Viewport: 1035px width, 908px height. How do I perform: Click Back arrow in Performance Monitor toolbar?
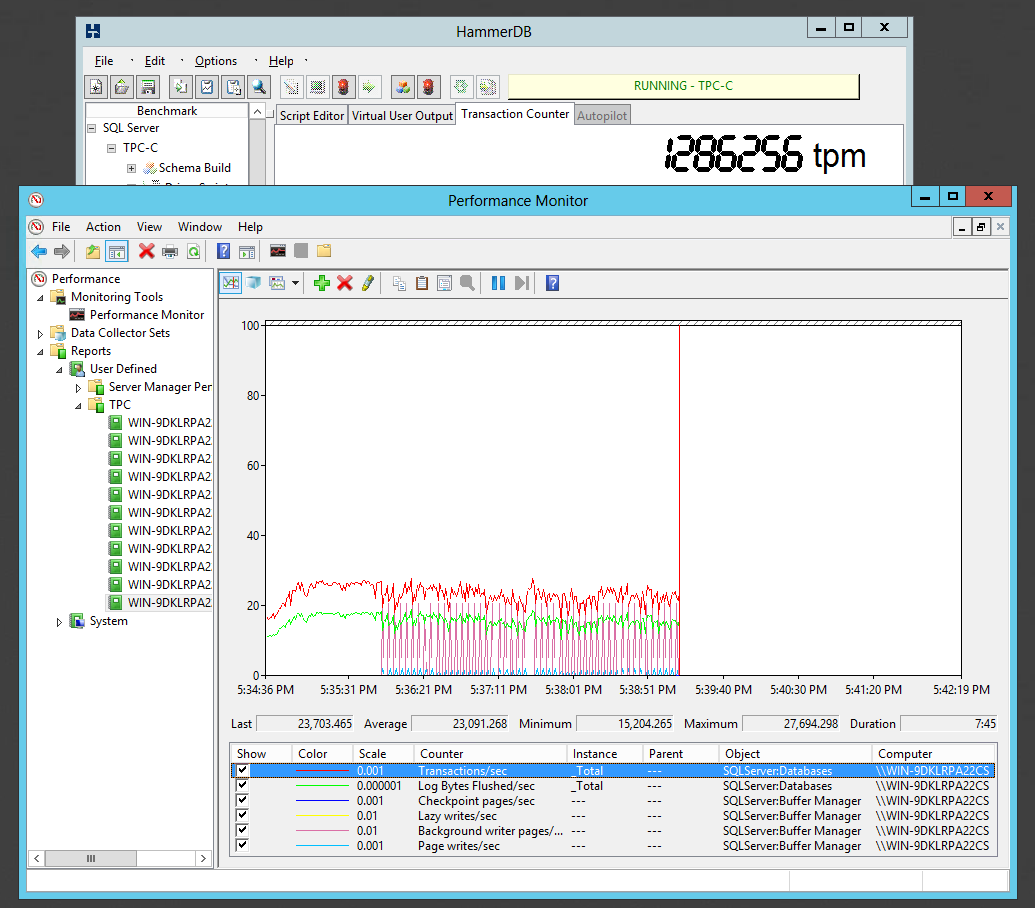[39, 251]
